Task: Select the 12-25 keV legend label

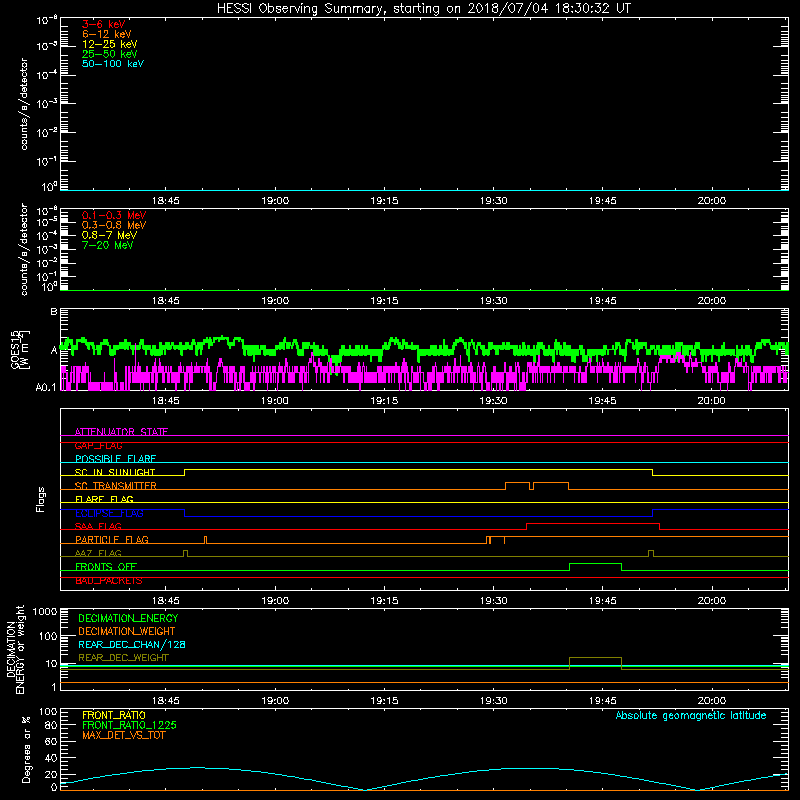Action: [110, 44]
